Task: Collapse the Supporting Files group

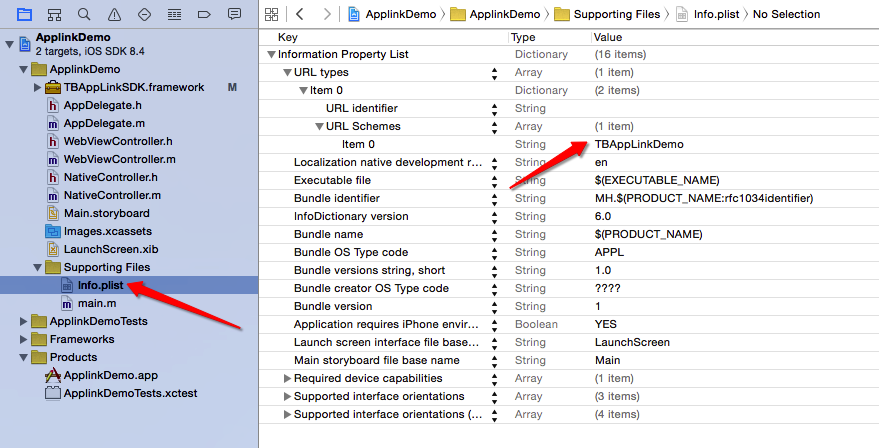Action: point(38,268)
